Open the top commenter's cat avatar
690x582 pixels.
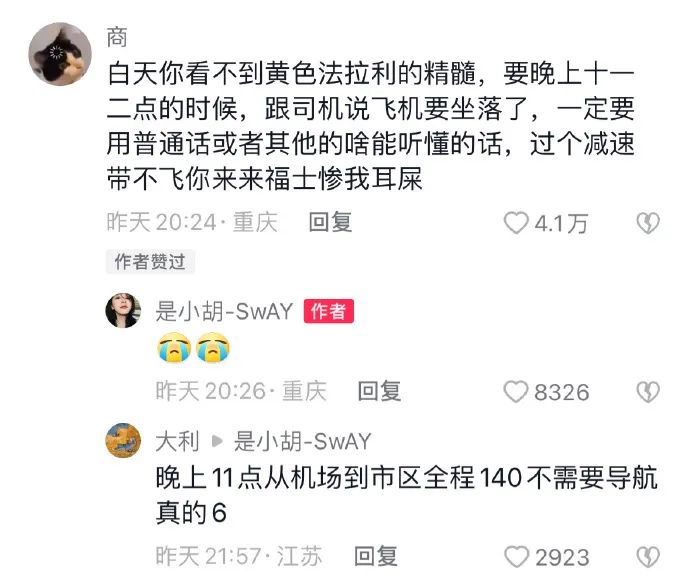60,54
